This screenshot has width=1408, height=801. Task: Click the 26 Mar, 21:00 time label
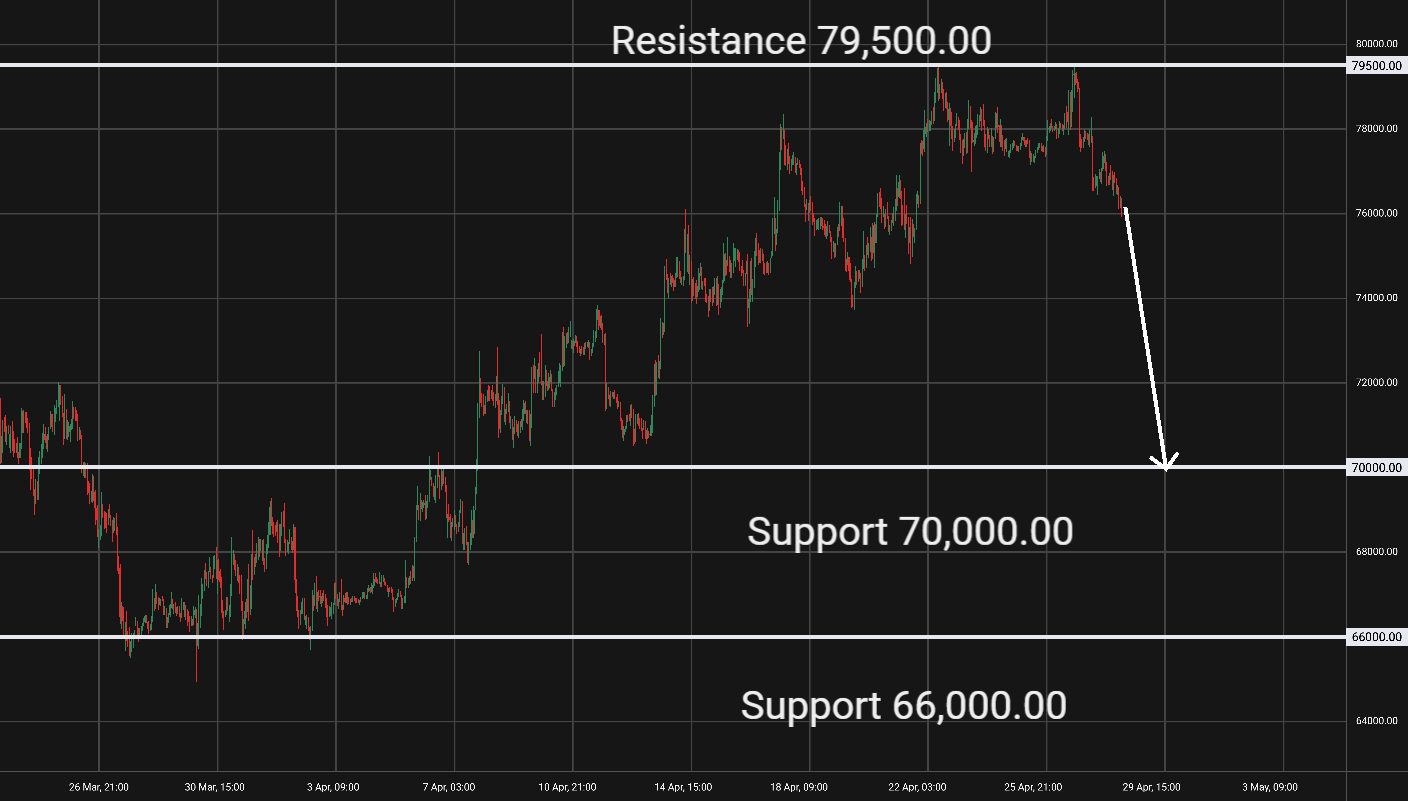pyautogui.click(x=98, y=787)
